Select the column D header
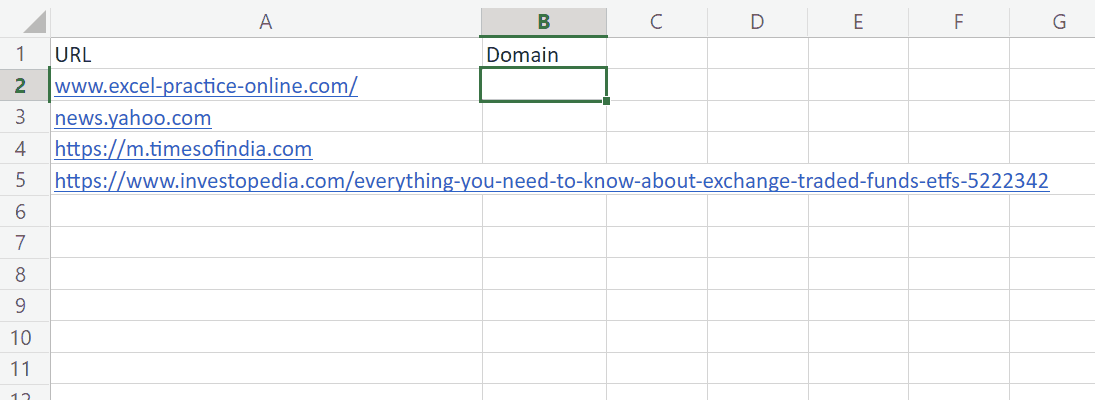This screenshot has height=400, width=1095. click(x=757, y=21)
